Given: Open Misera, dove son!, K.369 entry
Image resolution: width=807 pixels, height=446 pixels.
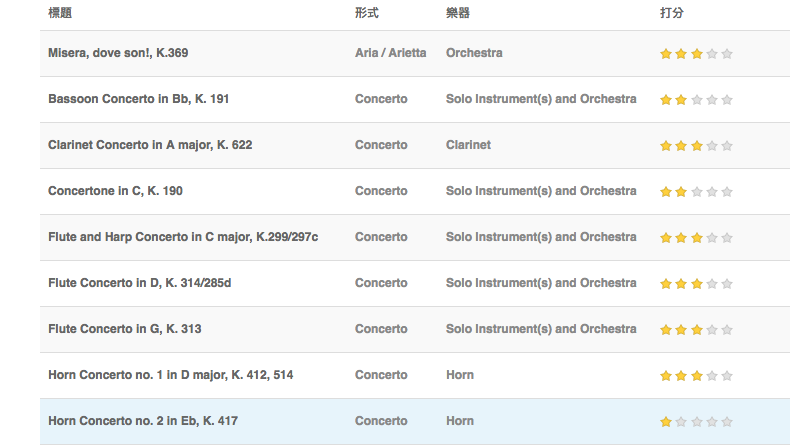Looking at the screenshot, I should point(118,53).
